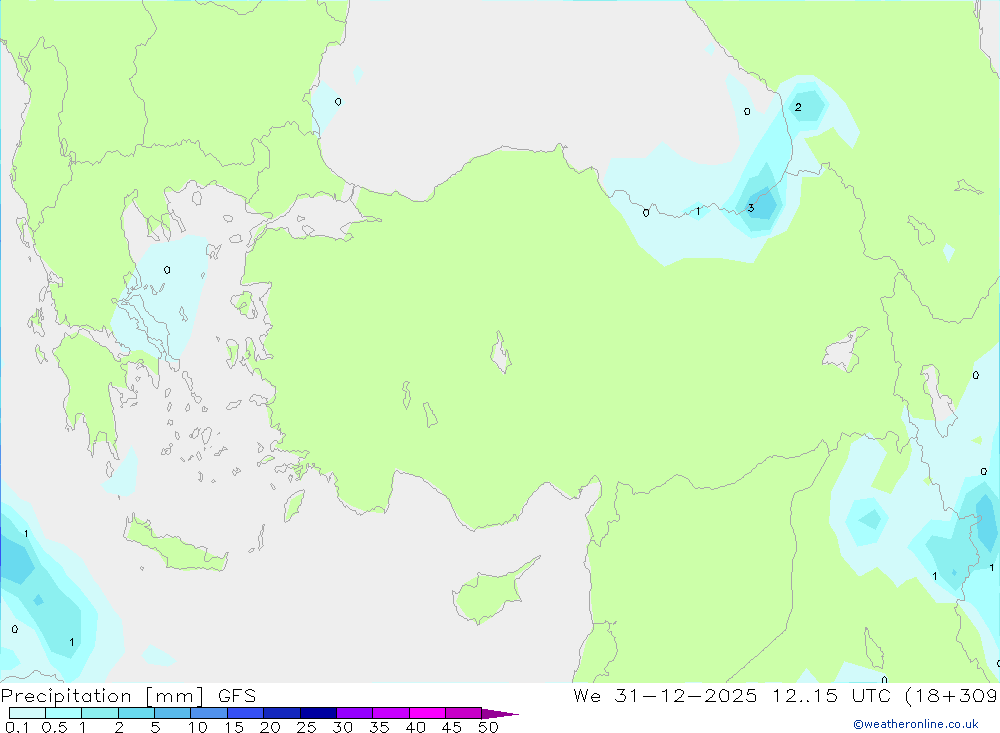The height and width of the screenshot is (733, 1000).
Task: Click the 45–50 mm legend color swatch
Action: 464,713
